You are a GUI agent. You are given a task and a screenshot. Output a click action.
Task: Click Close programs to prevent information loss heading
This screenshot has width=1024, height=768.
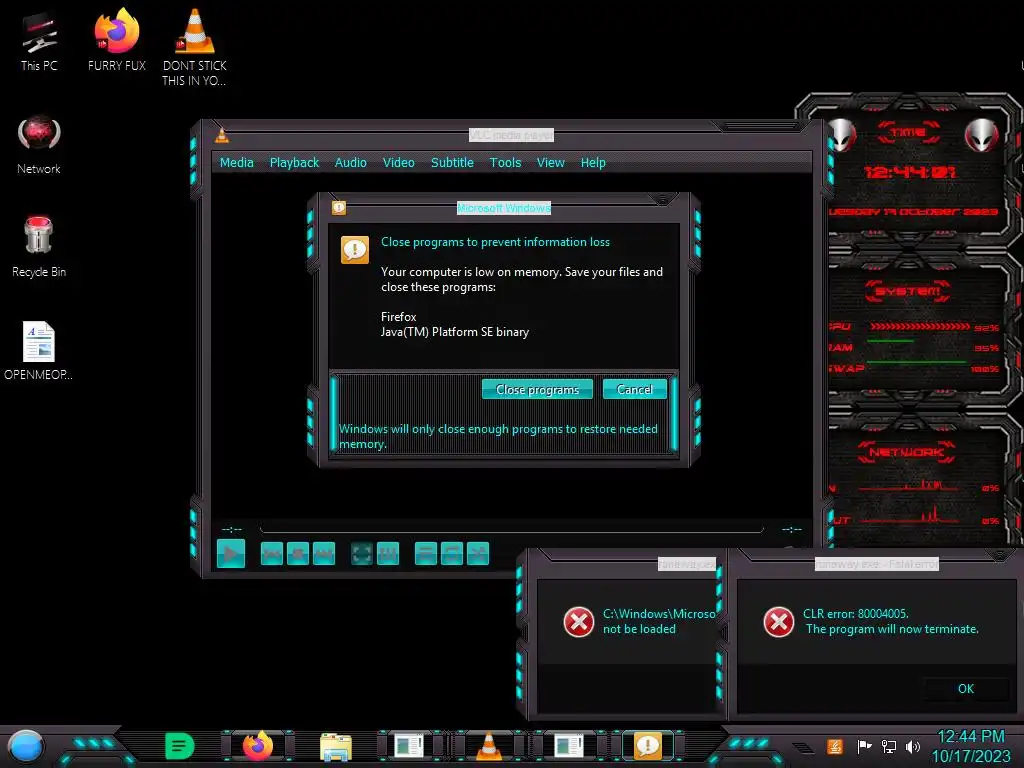click(x=495, y=242)
